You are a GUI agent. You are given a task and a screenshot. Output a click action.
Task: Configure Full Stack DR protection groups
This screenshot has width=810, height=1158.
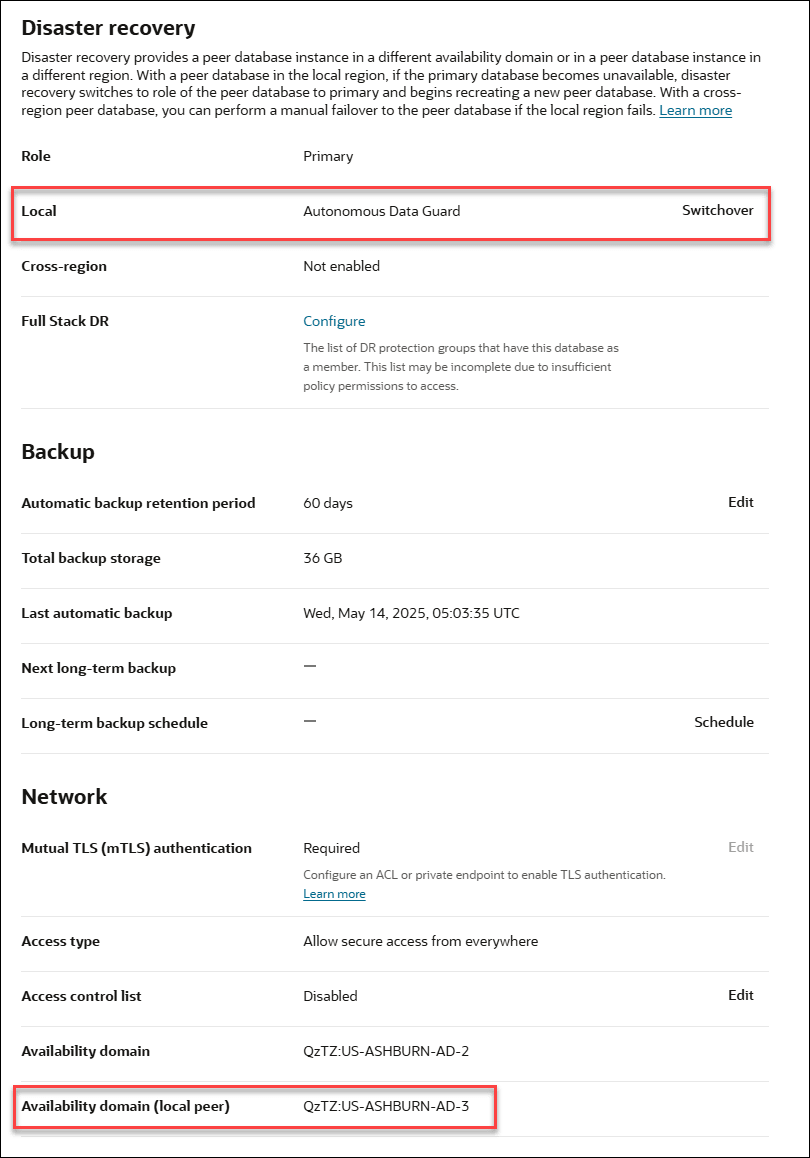[x=334, y=320]
